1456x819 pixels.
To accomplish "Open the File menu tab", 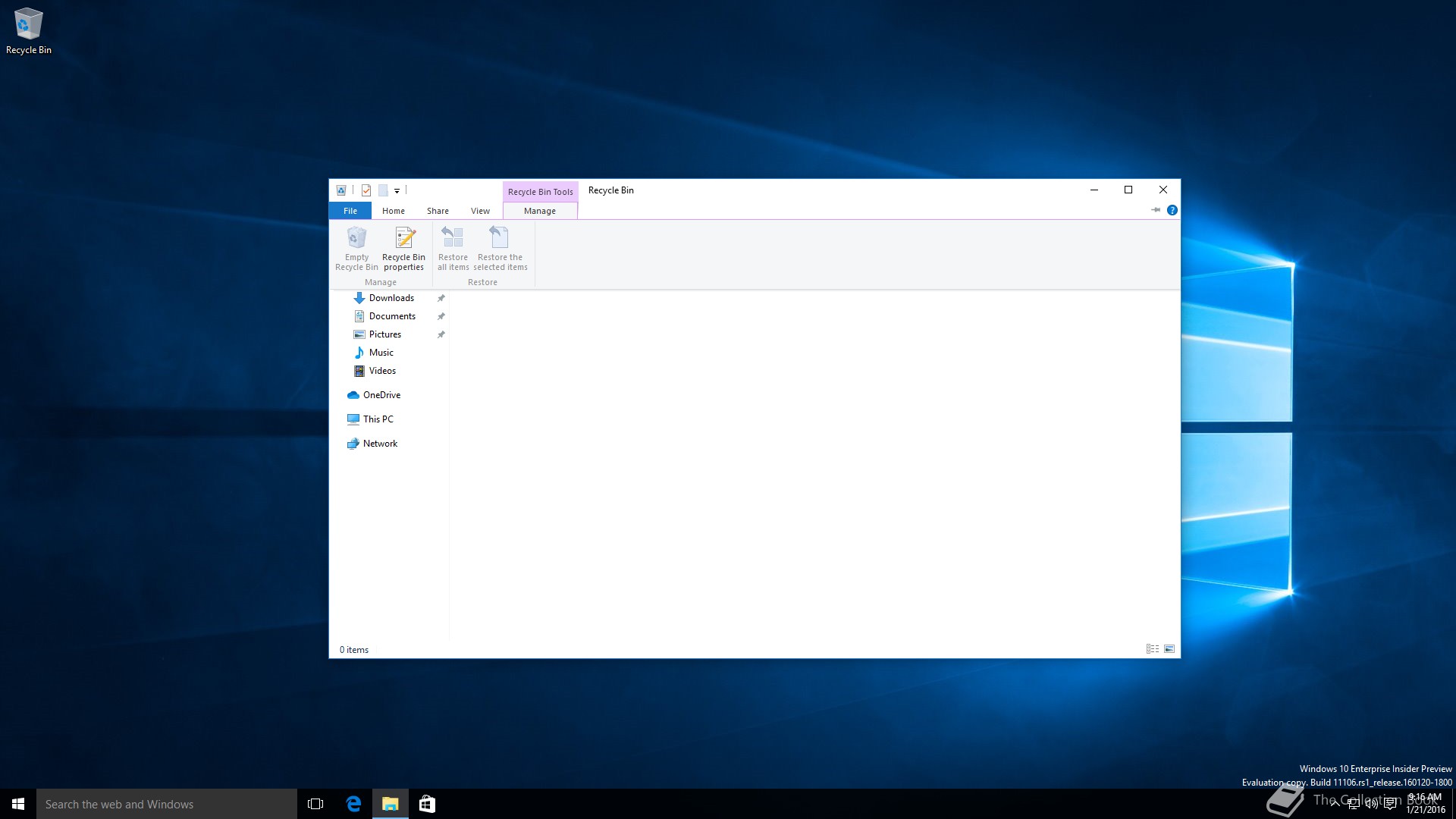I will 350,211.
